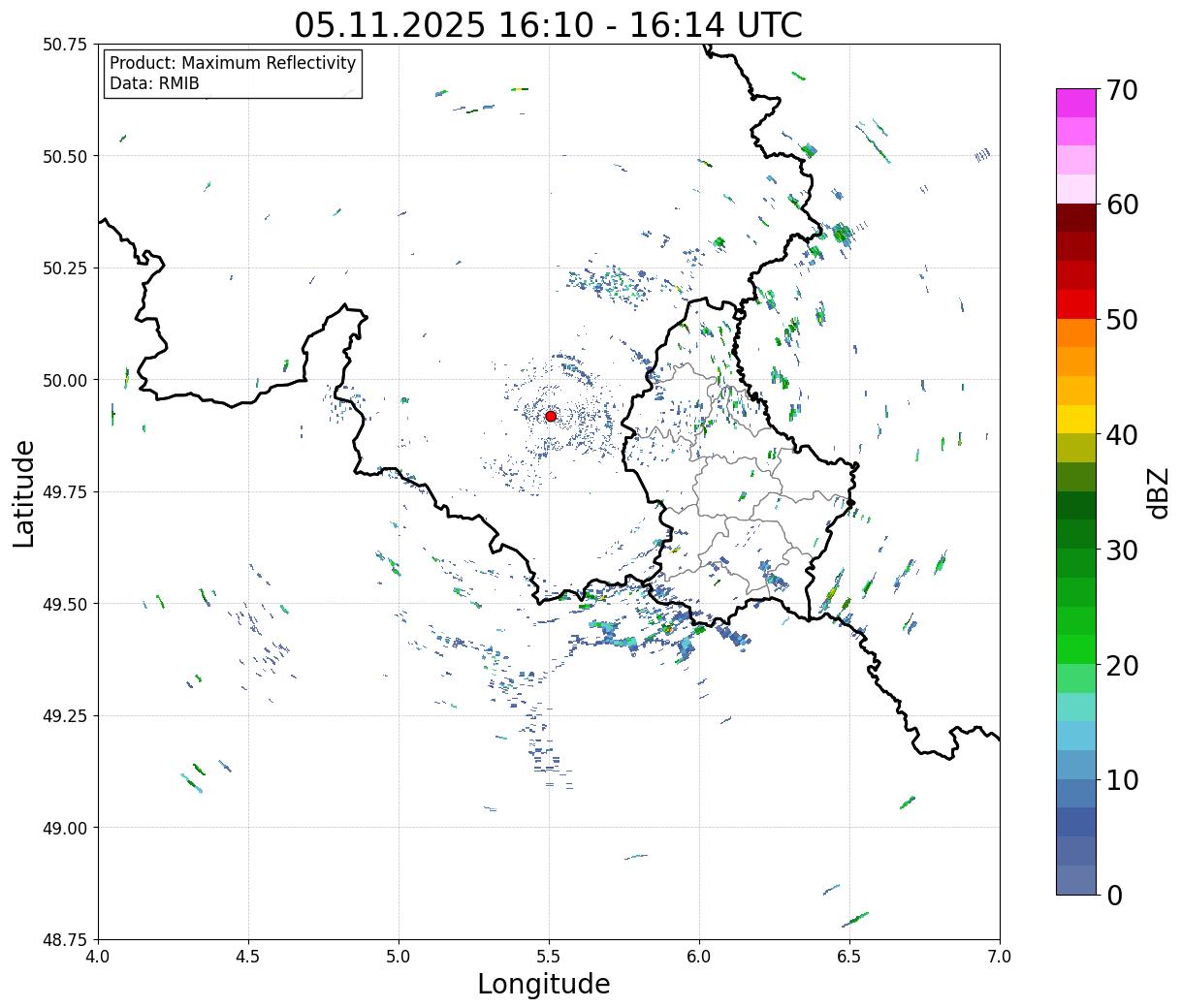This screenshot has width=1182, height=1008.
Task: Click the colorbar tick label 60
Action: [1122, 205]
